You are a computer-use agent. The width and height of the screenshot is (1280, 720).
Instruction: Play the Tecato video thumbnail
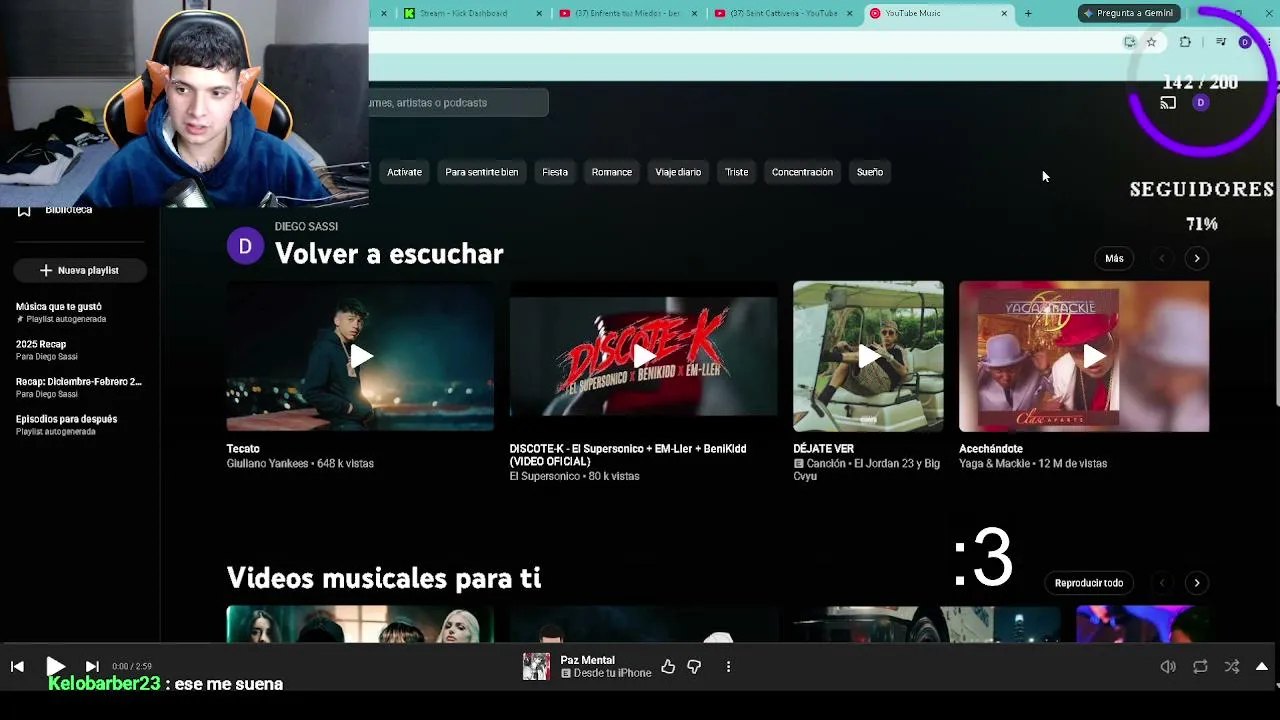pyautogui.click(x=360, y=356)
